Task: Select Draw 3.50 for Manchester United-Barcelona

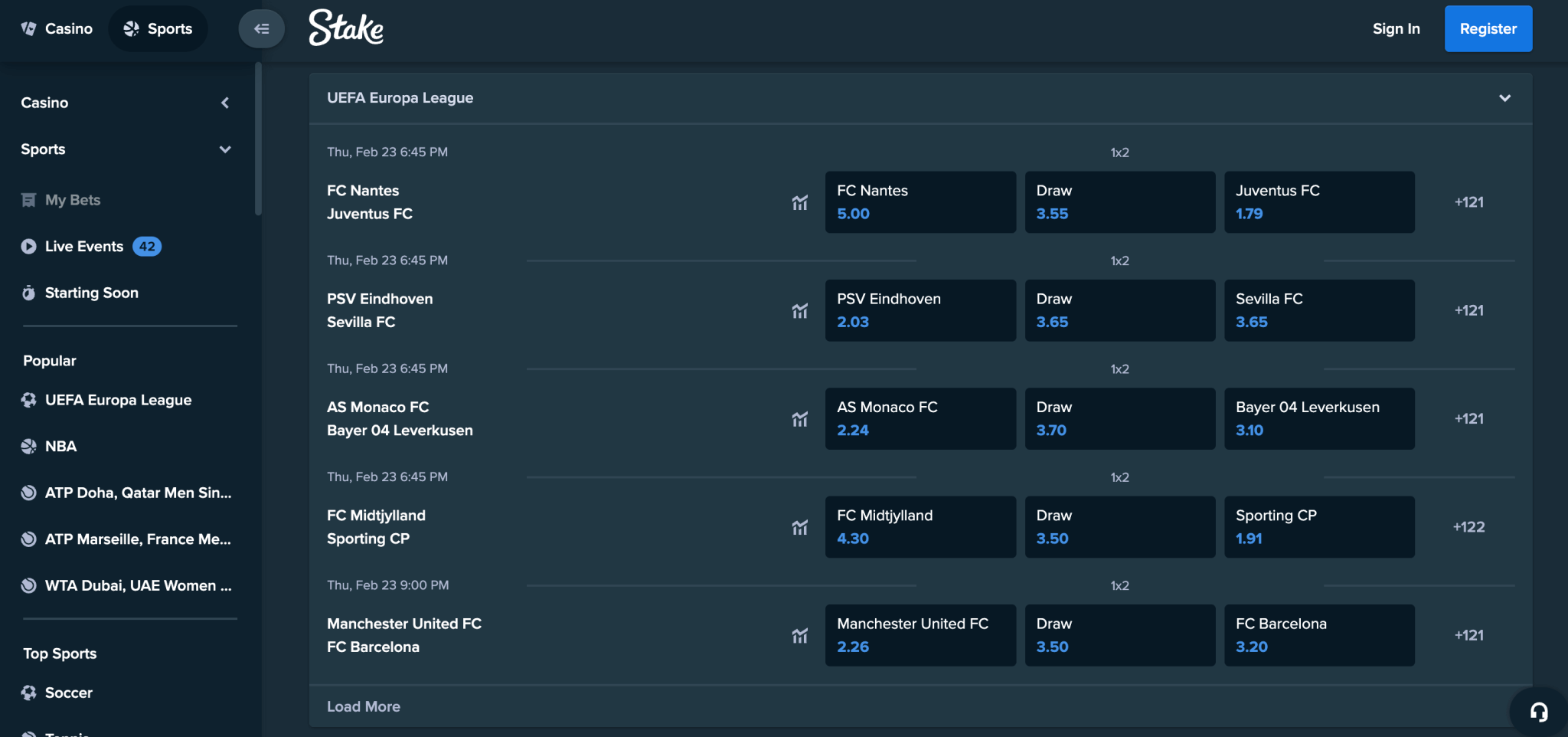Action: 1120,635
